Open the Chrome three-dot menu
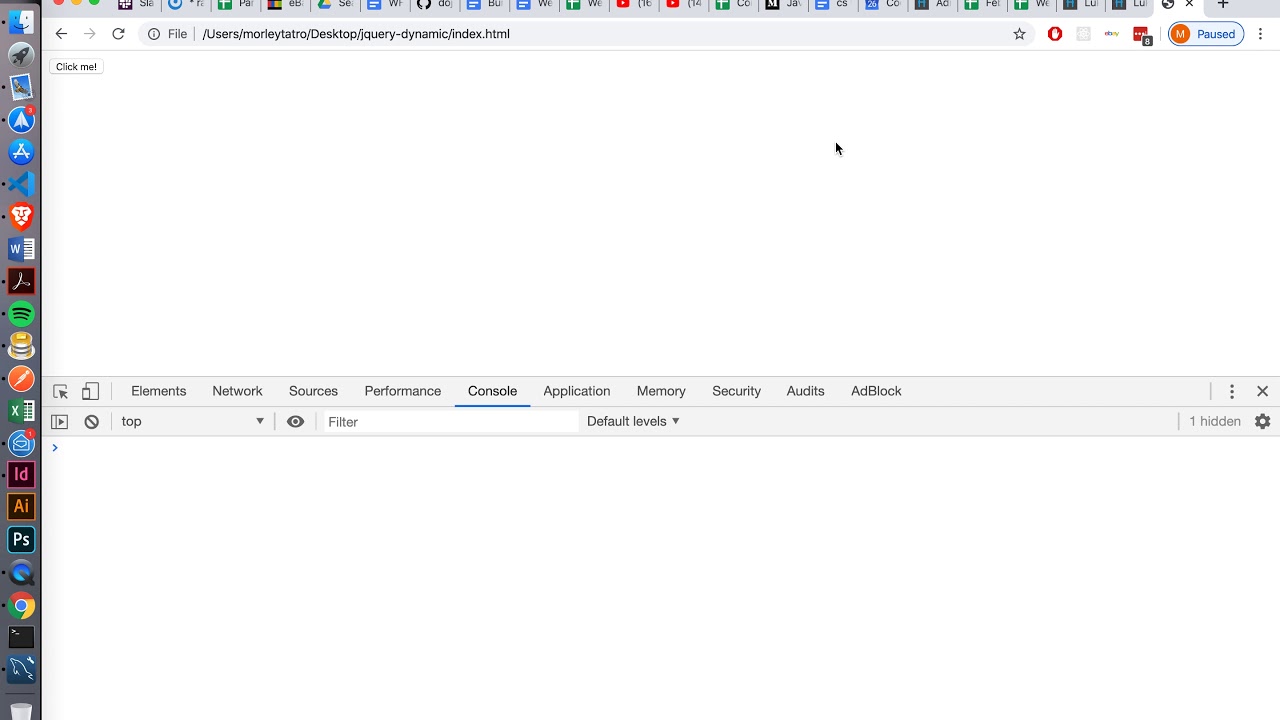 (1261, 34)
